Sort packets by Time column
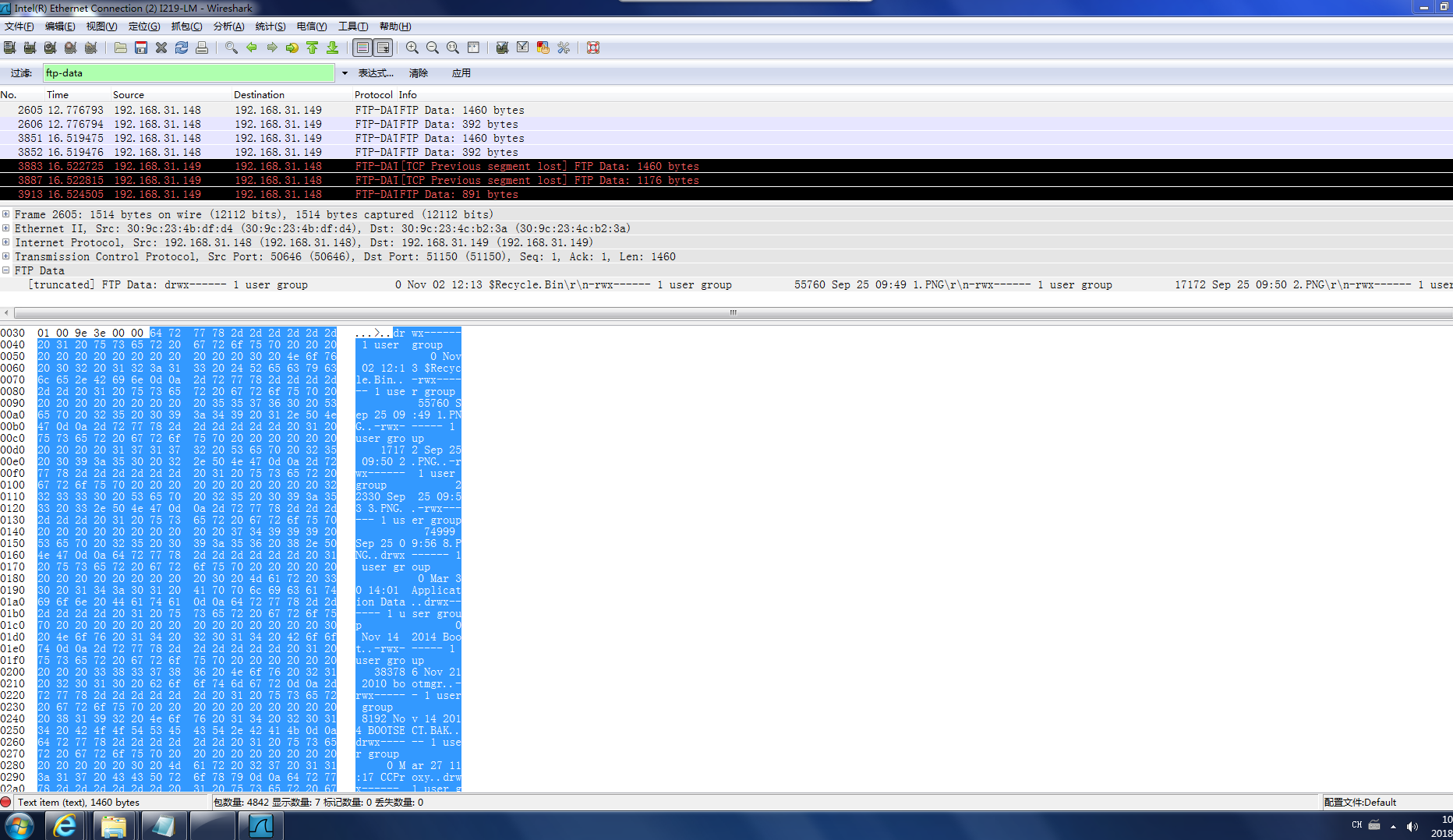1453x840 pixels. coord(58,95)
